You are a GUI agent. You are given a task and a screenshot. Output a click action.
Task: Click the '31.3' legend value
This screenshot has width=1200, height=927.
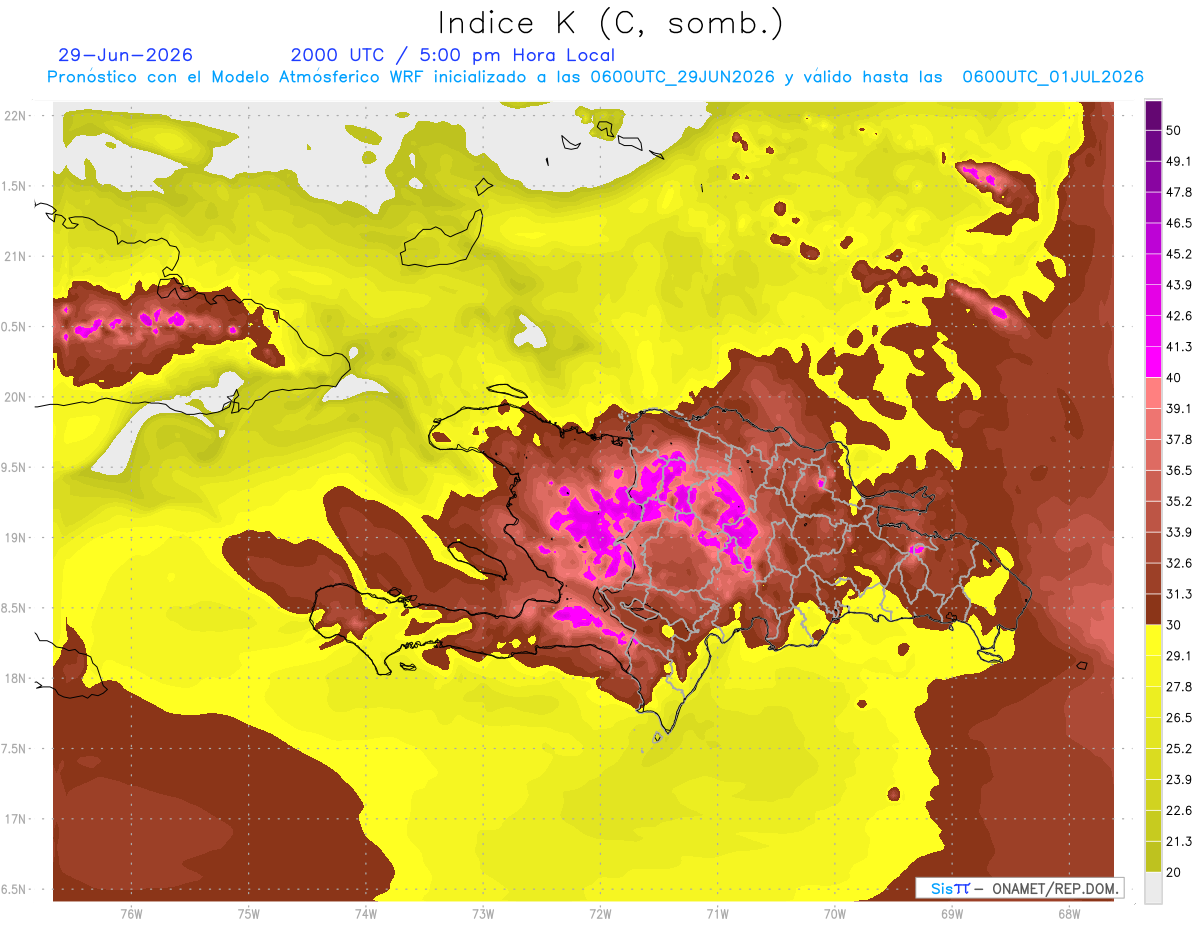[x=1179, y=594]
